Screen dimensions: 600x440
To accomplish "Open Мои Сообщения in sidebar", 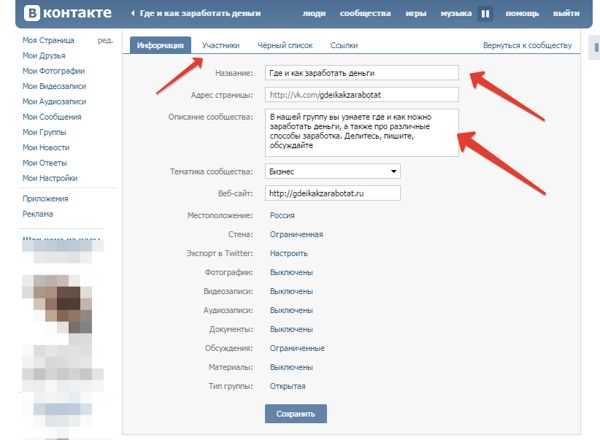I will (52, 117).
